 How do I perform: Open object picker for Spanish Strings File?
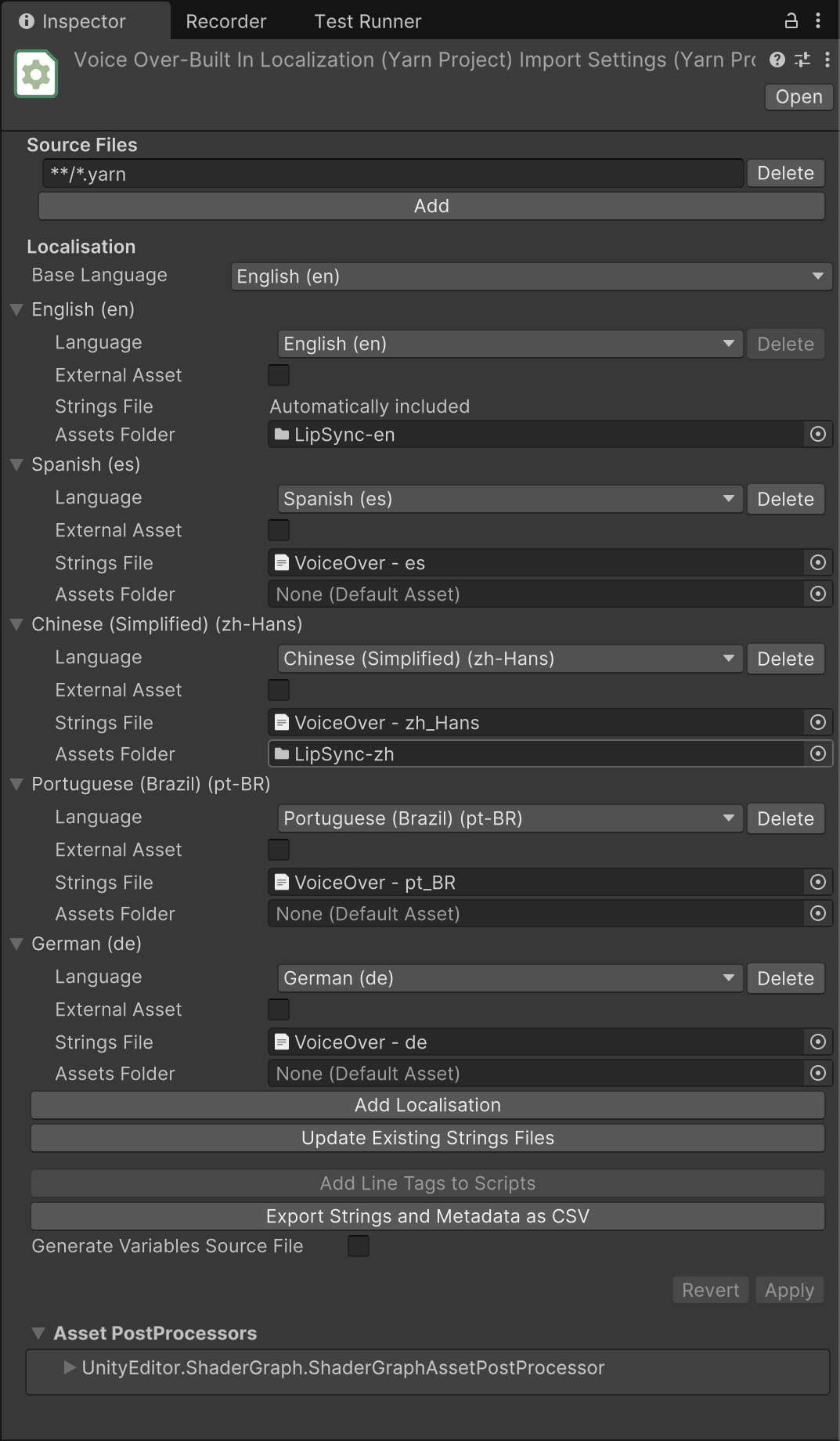coord(818,562)
